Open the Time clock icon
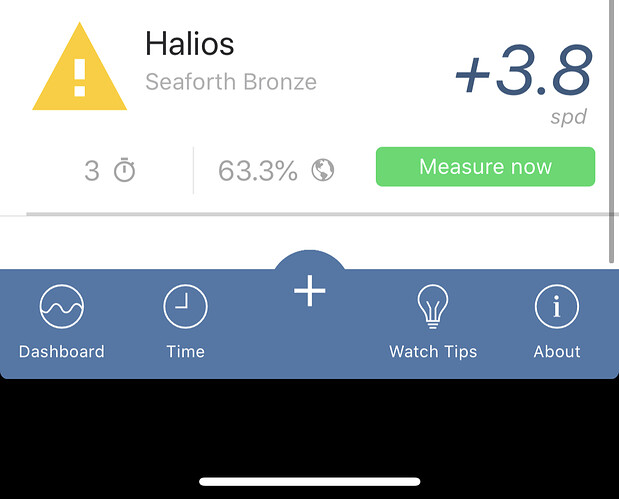Image resolution: width=619 pixels, height=499 pixels. point(186,306)
